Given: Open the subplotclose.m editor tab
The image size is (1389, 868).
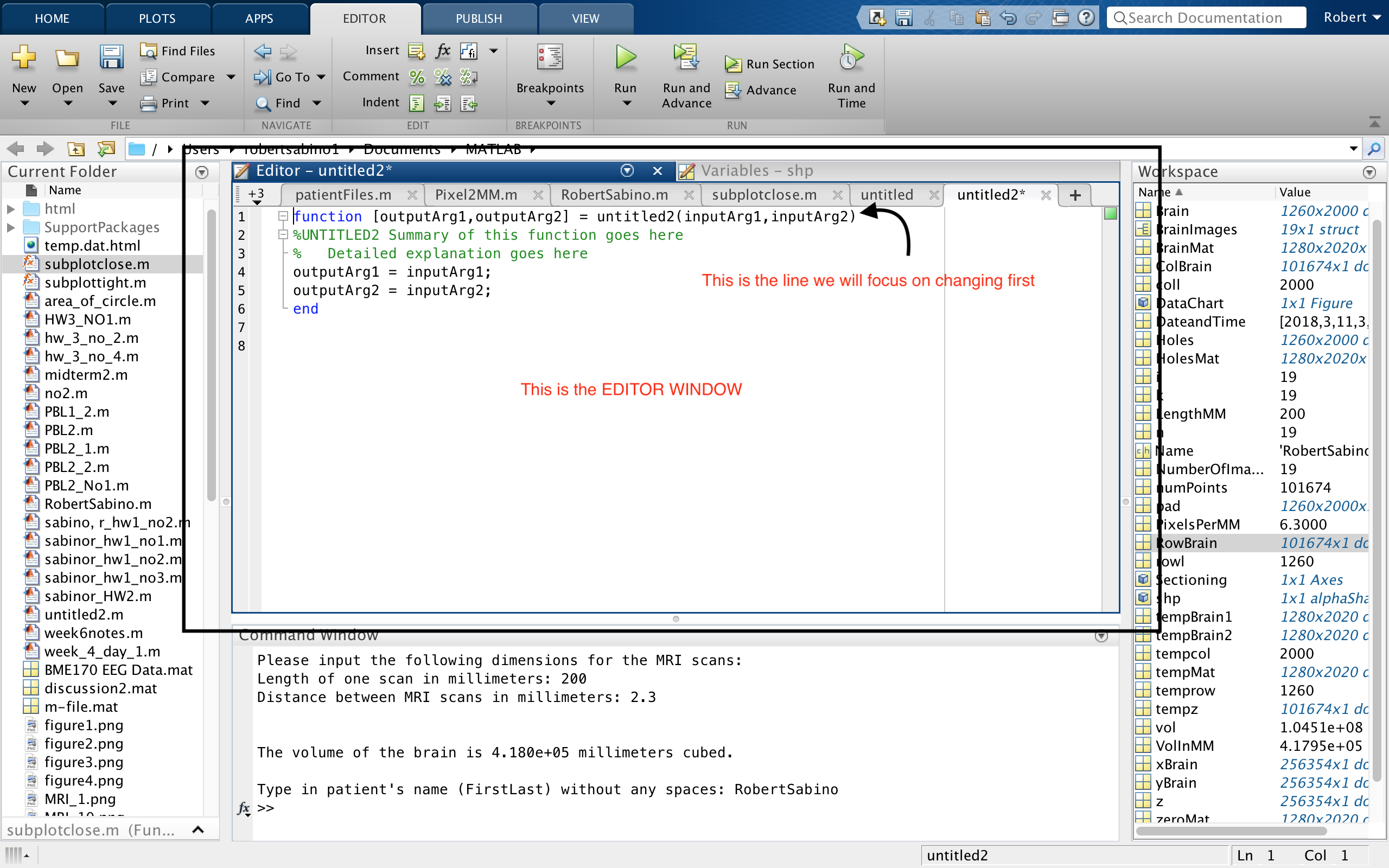Looking at the screenshot, I should pos(764,195).
